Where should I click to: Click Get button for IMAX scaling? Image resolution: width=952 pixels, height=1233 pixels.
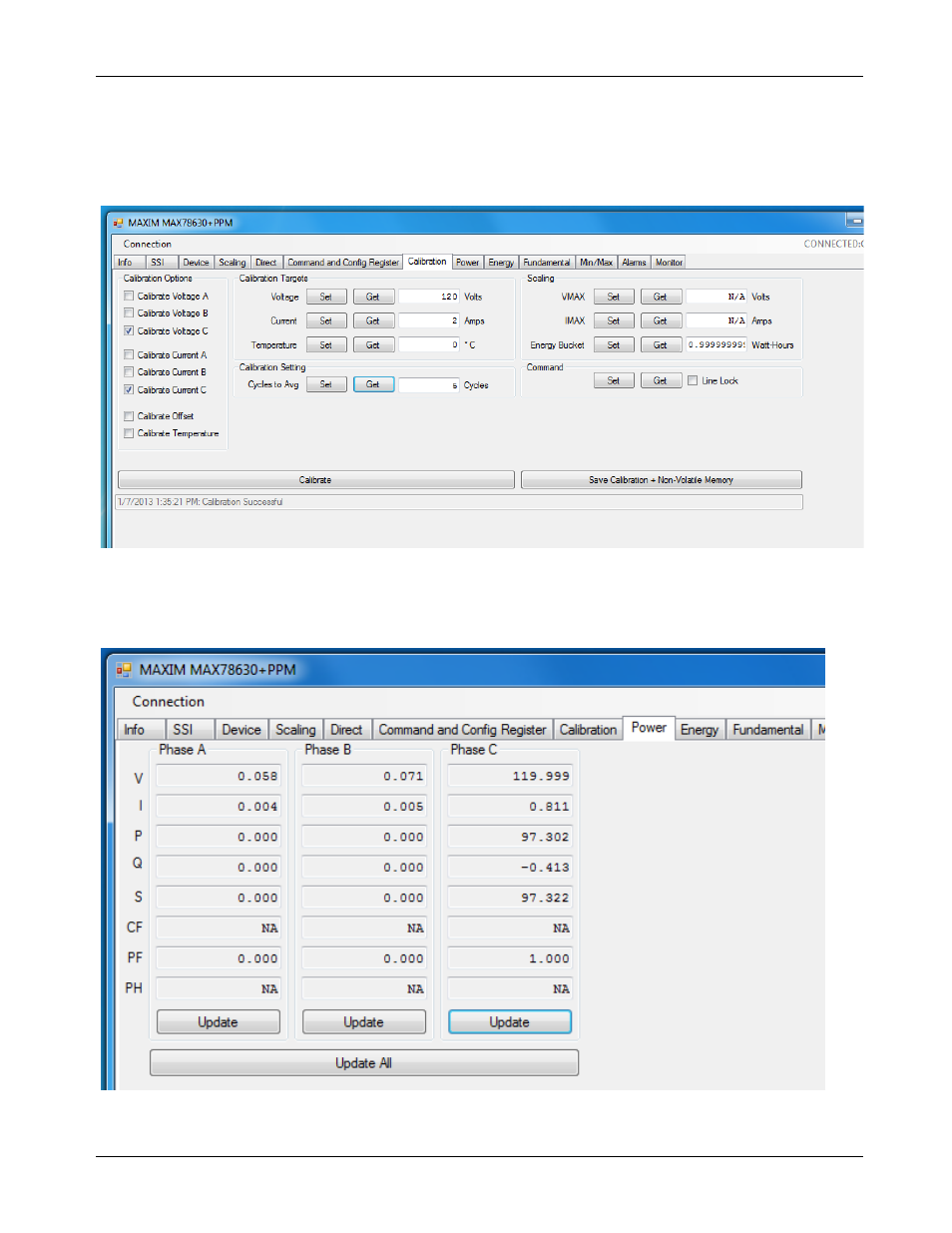661,320
